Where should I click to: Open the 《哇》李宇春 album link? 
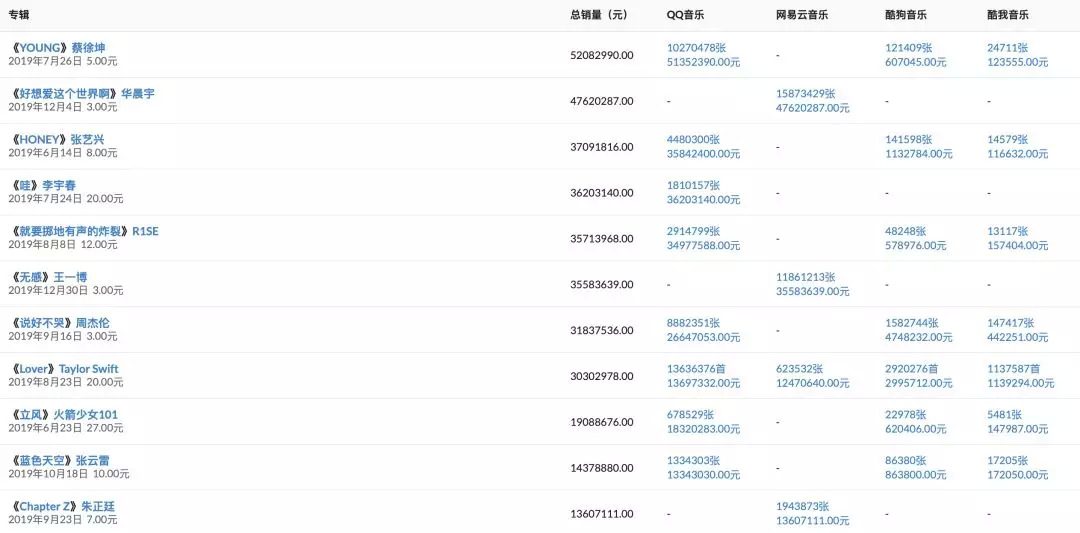point(42,185)
